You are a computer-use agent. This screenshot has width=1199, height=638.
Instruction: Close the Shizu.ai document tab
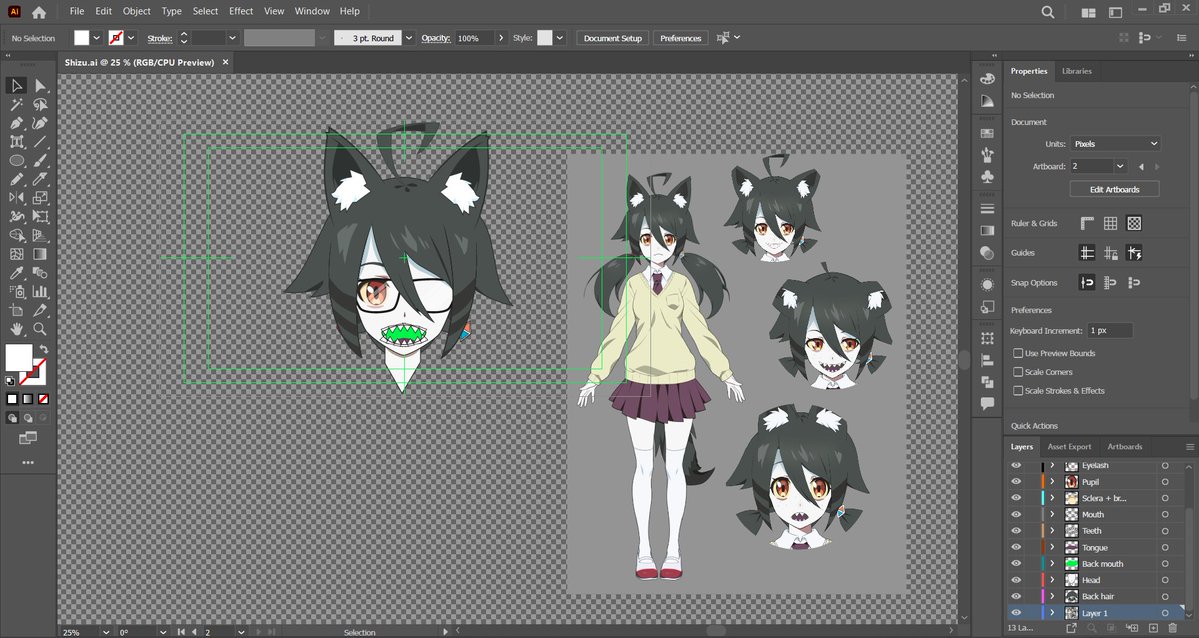point(226,62)
